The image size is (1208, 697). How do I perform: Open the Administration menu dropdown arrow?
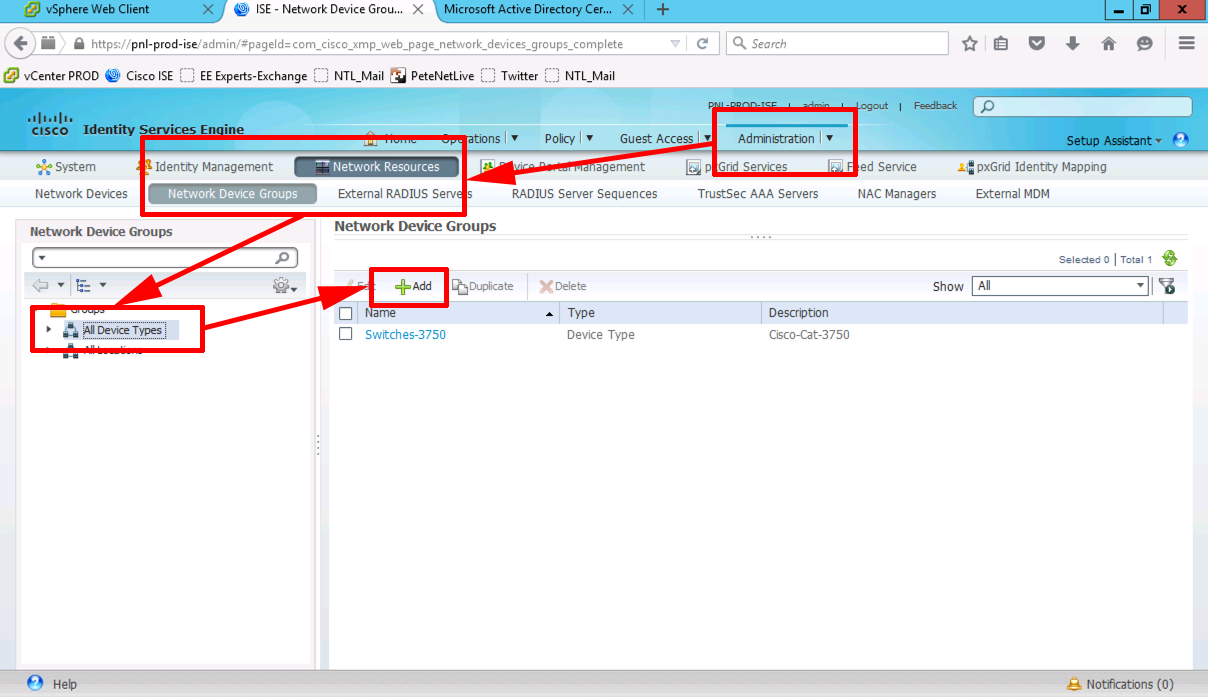tap(829, 139)
